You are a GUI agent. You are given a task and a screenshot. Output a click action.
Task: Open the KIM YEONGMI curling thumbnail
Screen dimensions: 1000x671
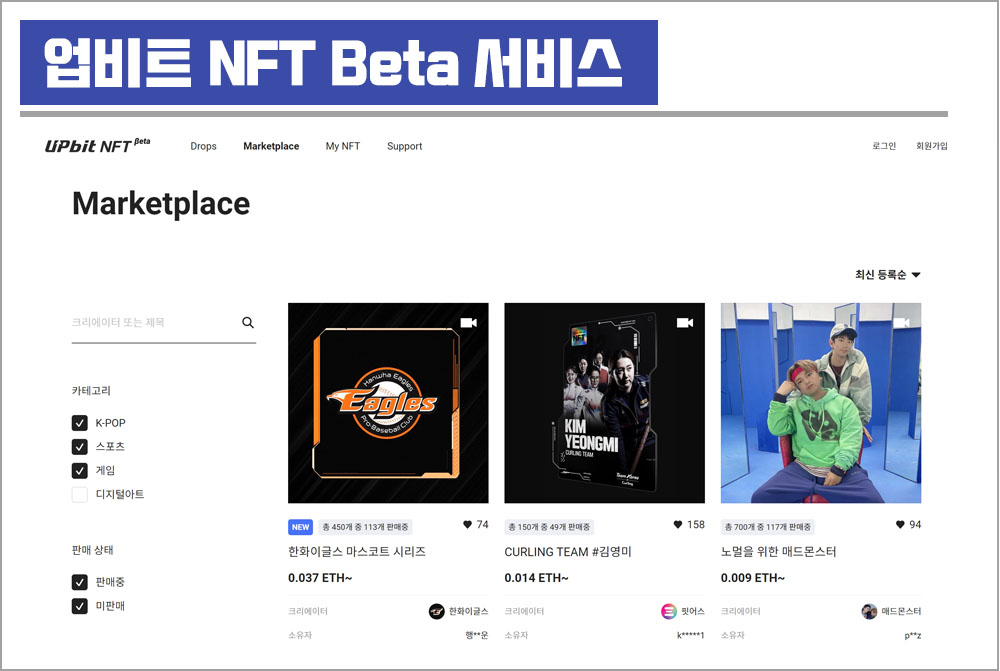(x=605, y=403)
